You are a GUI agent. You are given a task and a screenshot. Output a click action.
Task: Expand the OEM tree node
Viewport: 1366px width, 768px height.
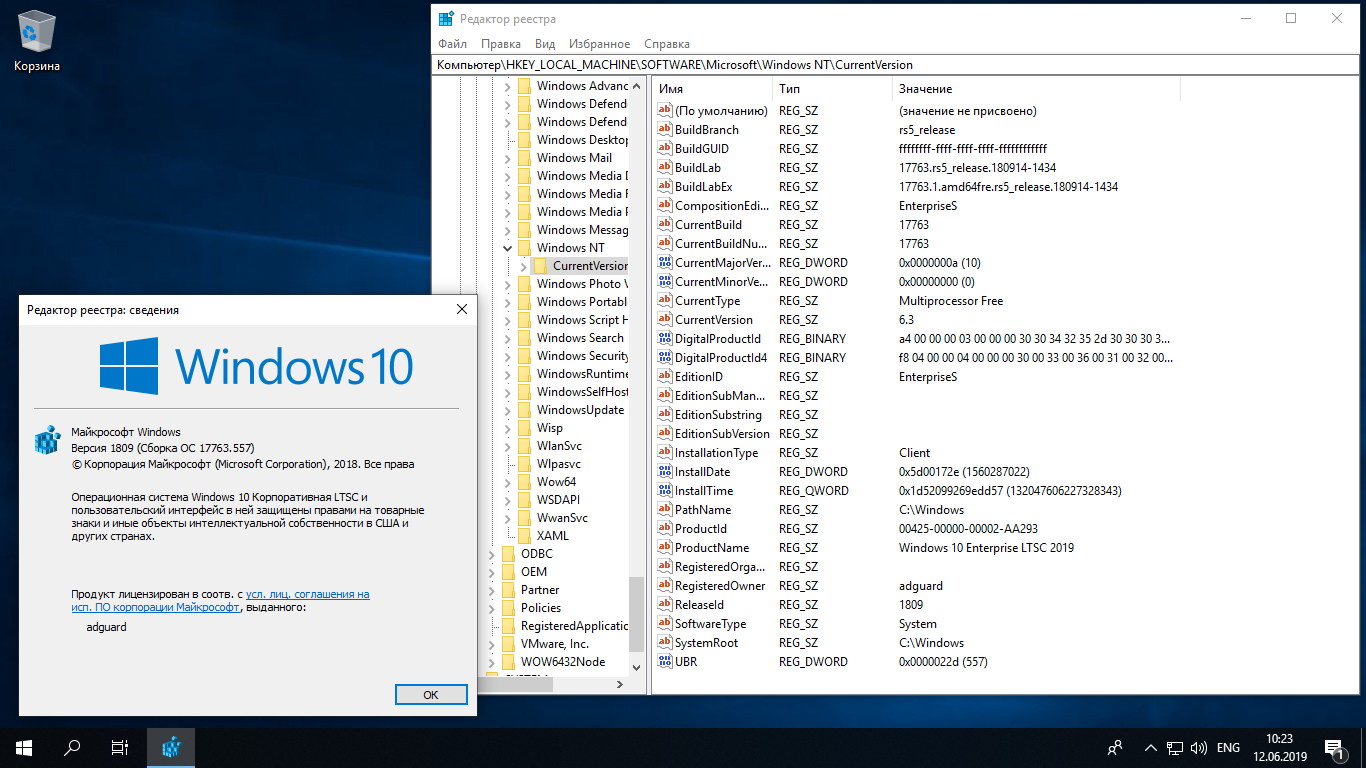[491, 572]
